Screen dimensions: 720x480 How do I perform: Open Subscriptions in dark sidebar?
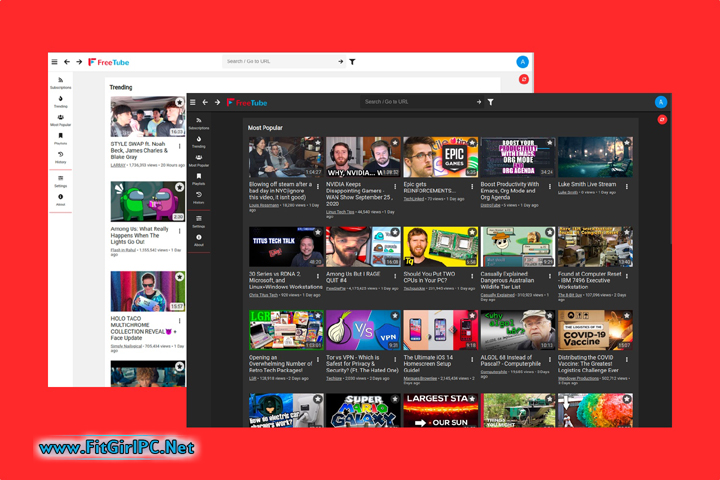pos(199,123)
